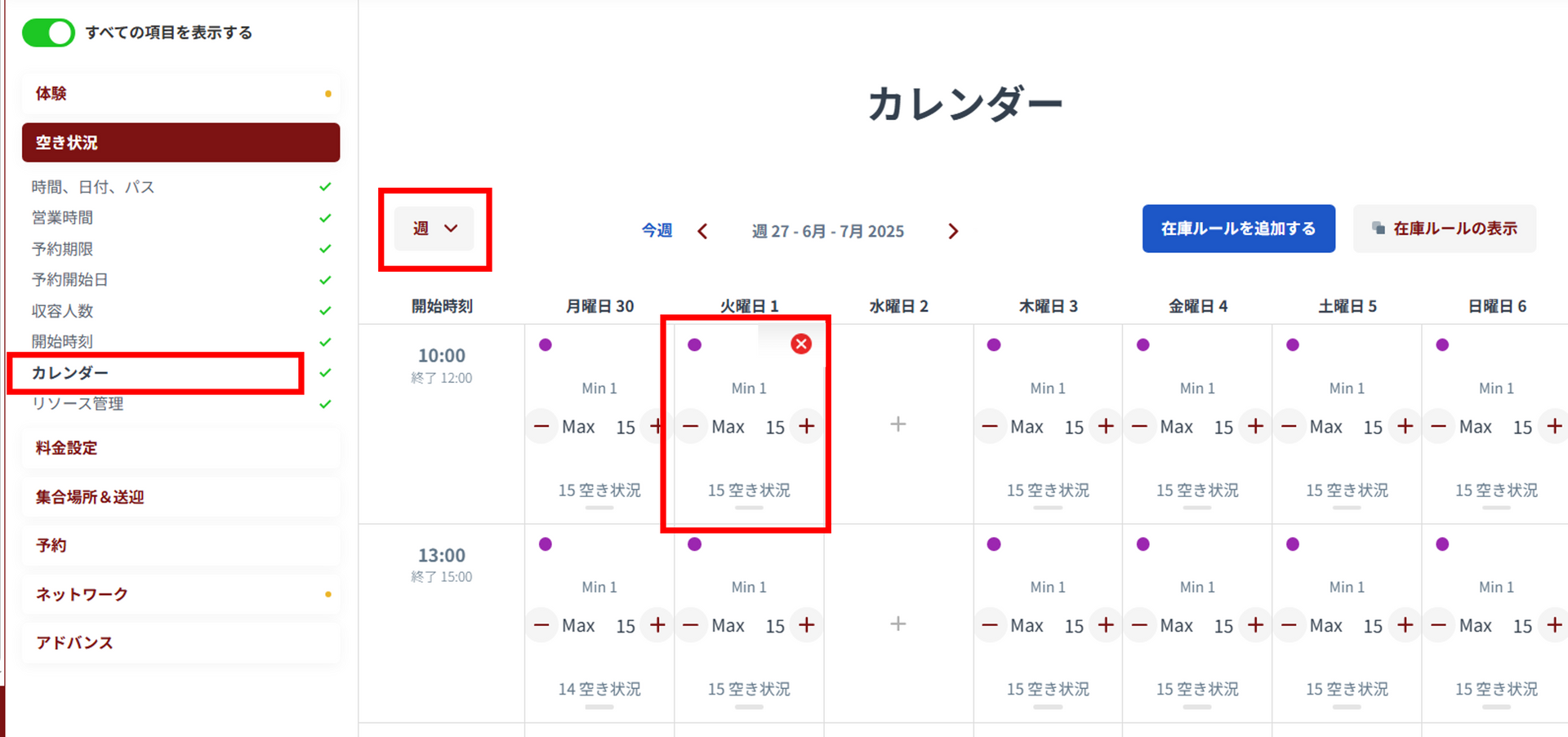
Task: Remove Tuesday 1 10:00 slot with red X
Action: pos(801,344)
